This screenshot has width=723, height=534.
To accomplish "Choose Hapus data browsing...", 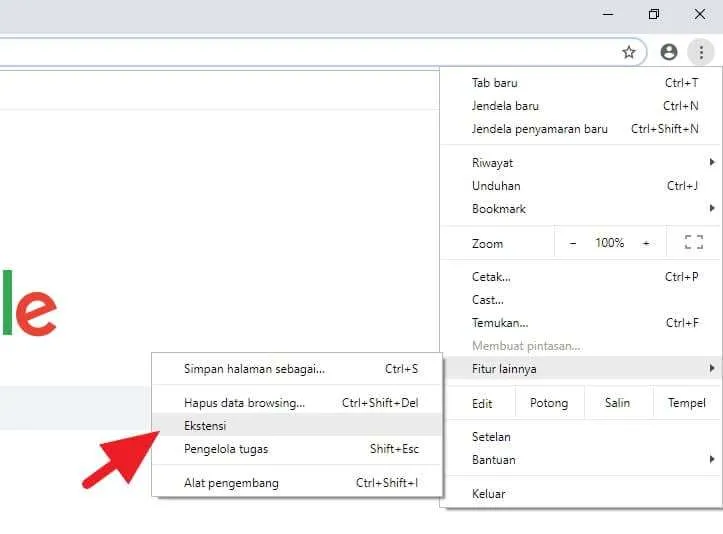I will tap(297, 403).
